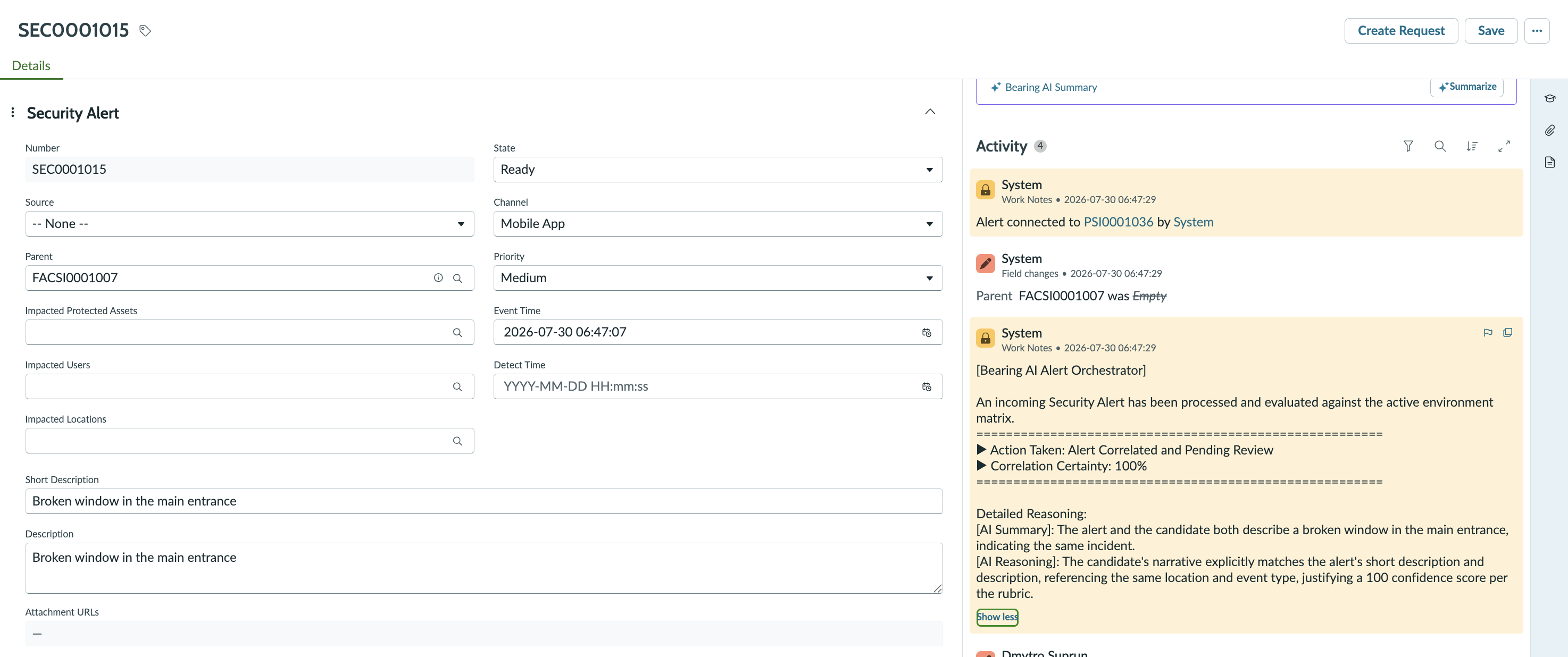This screenshot has width=1568, height=657.
Task: Click the Create Request button
Action: [1400, 30]
